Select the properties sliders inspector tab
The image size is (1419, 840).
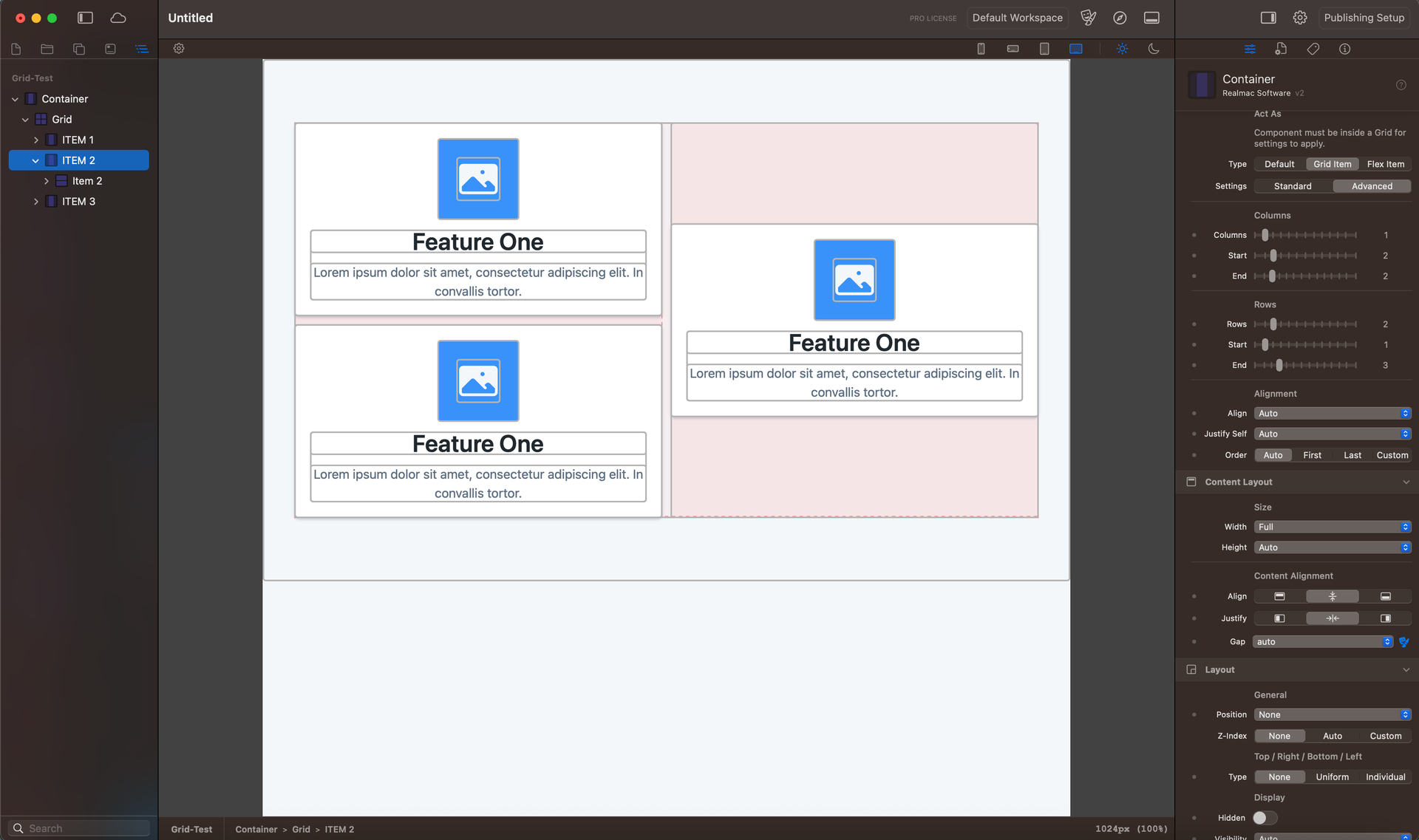[x=1250, y=49]
